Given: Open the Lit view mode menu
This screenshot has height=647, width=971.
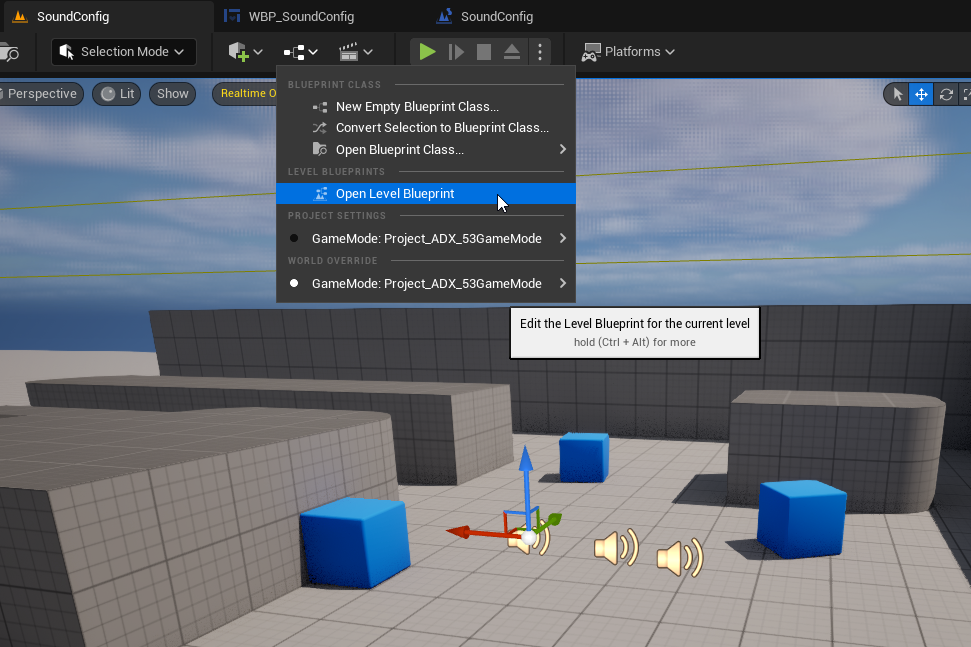Looking at the screenshot, I should (117, 93).
